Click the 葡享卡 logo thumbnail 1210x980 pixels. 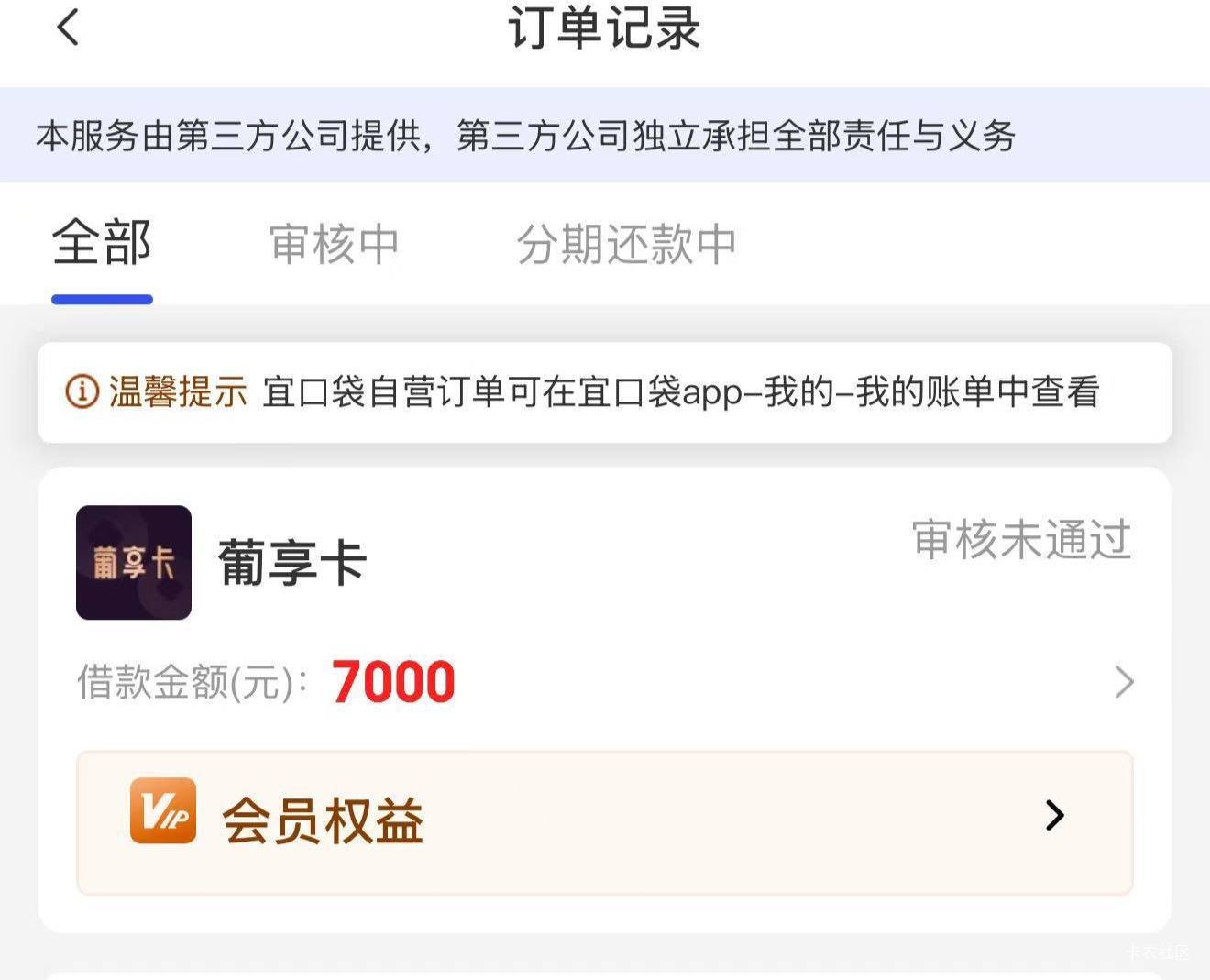(134, 562)
